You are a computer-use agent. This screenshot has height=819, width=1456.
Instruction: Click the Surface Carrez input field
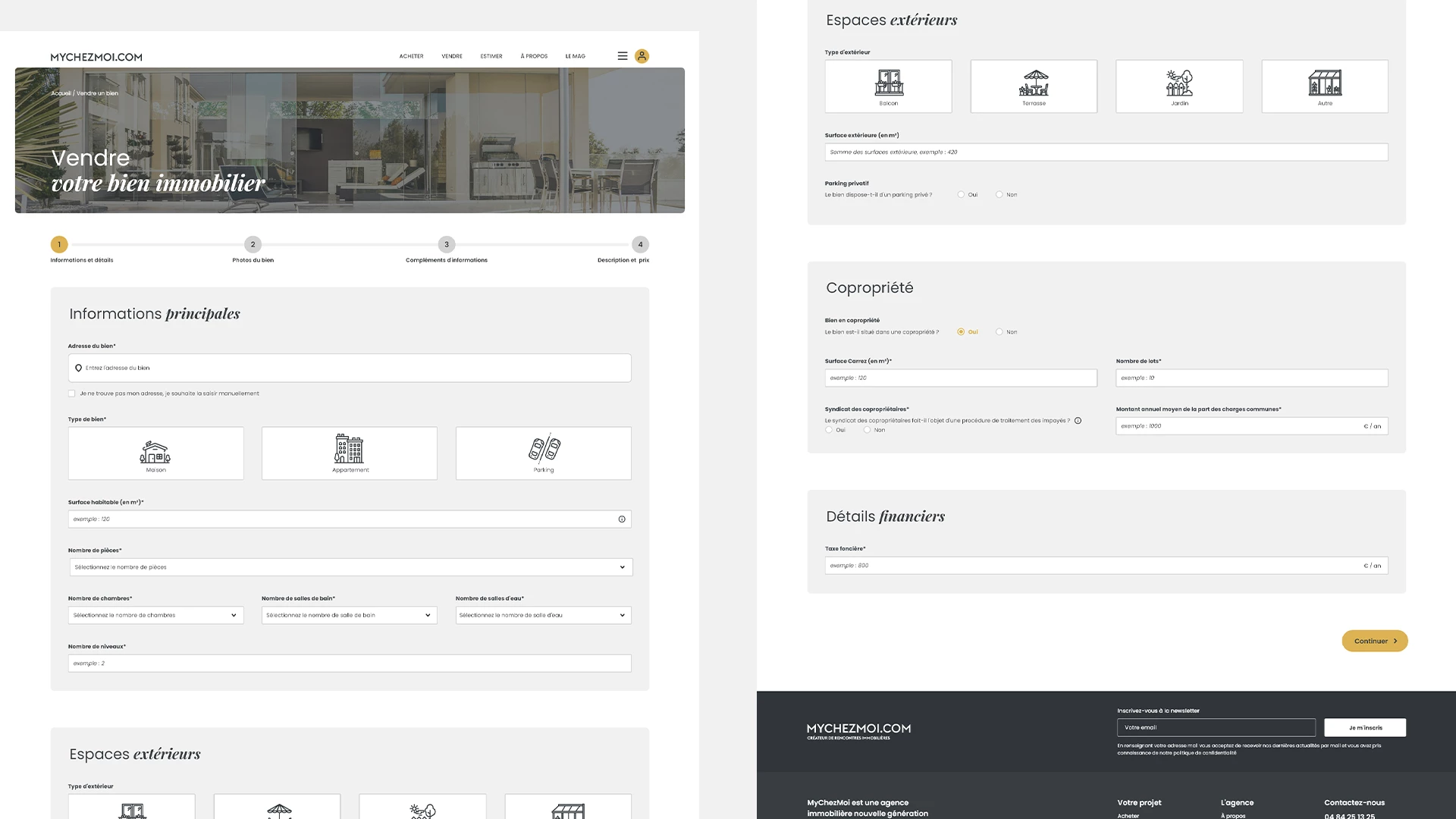(961, 378)
